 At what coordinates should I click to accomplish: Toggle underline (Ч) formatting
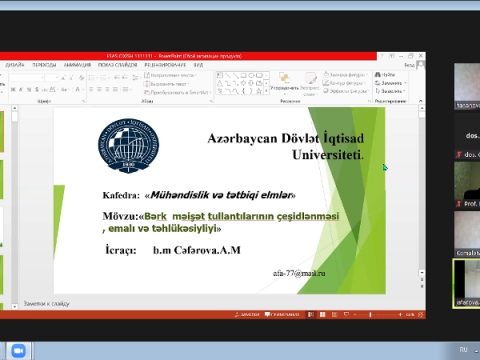point(29,89)
